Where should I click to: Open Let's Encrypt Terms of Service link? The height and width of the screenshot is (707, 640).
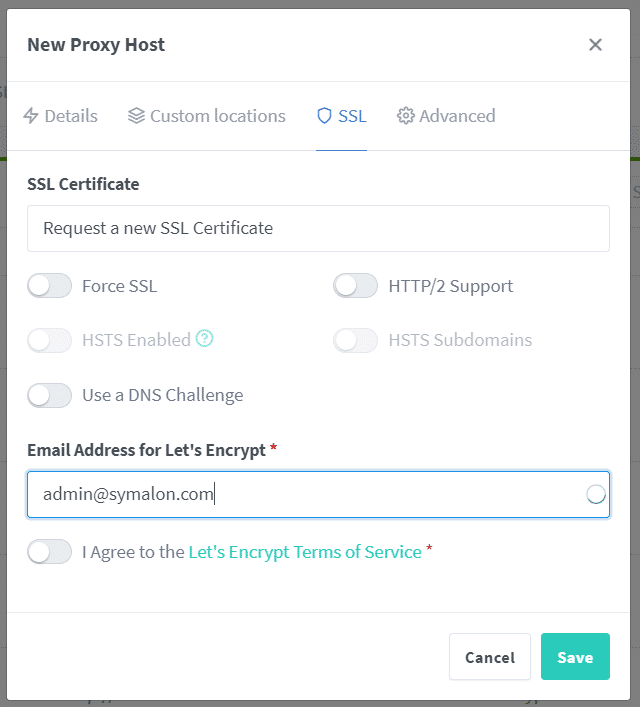tap(305, 552)
